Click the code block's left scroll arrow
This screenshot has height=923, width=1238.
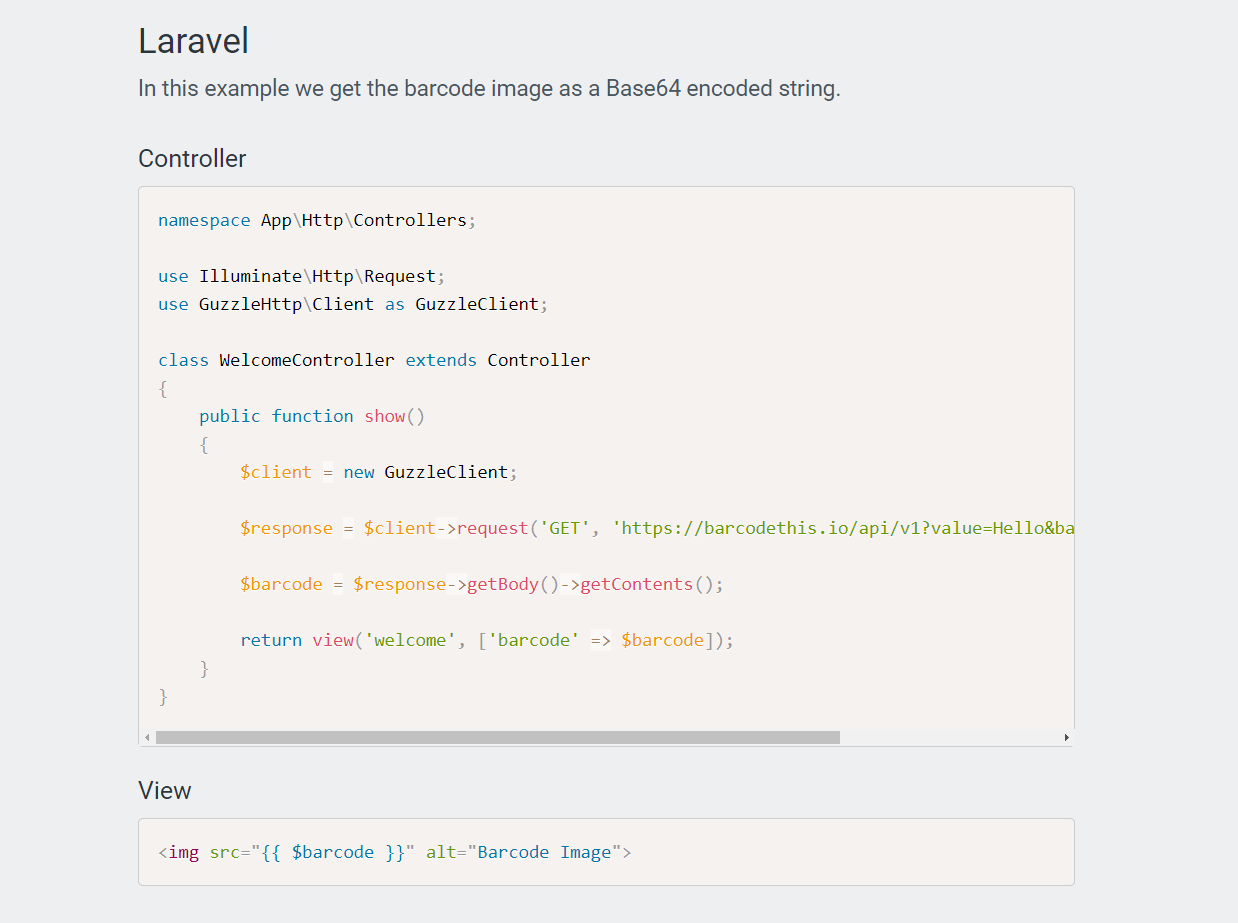point(147,737)
